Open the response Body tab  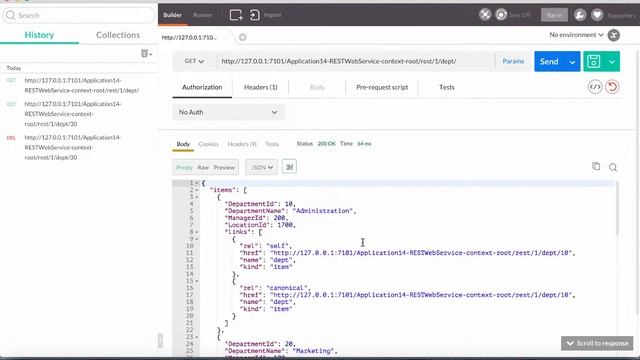coord(183,144)
